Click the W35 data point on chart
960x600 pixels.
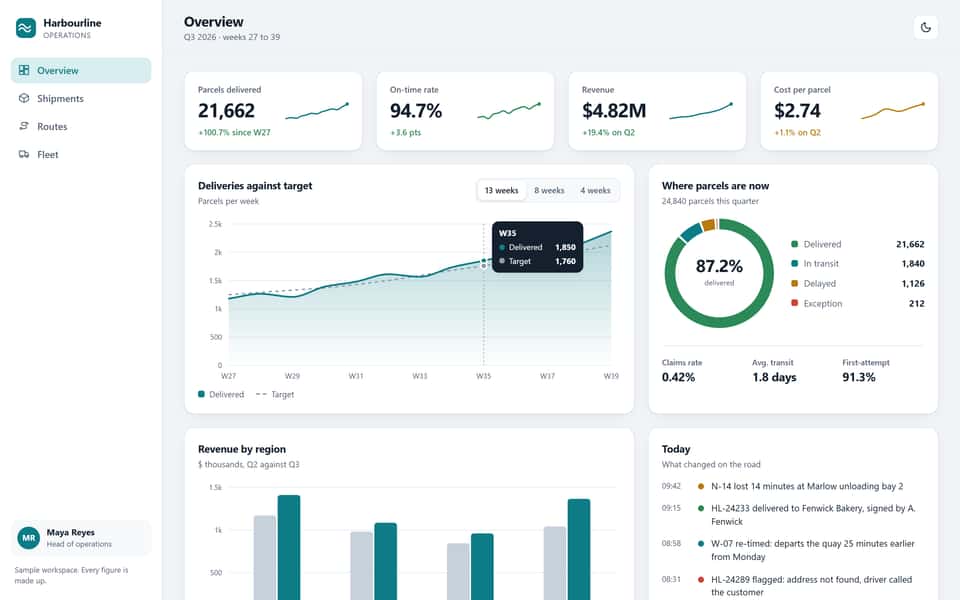point(484,261)
